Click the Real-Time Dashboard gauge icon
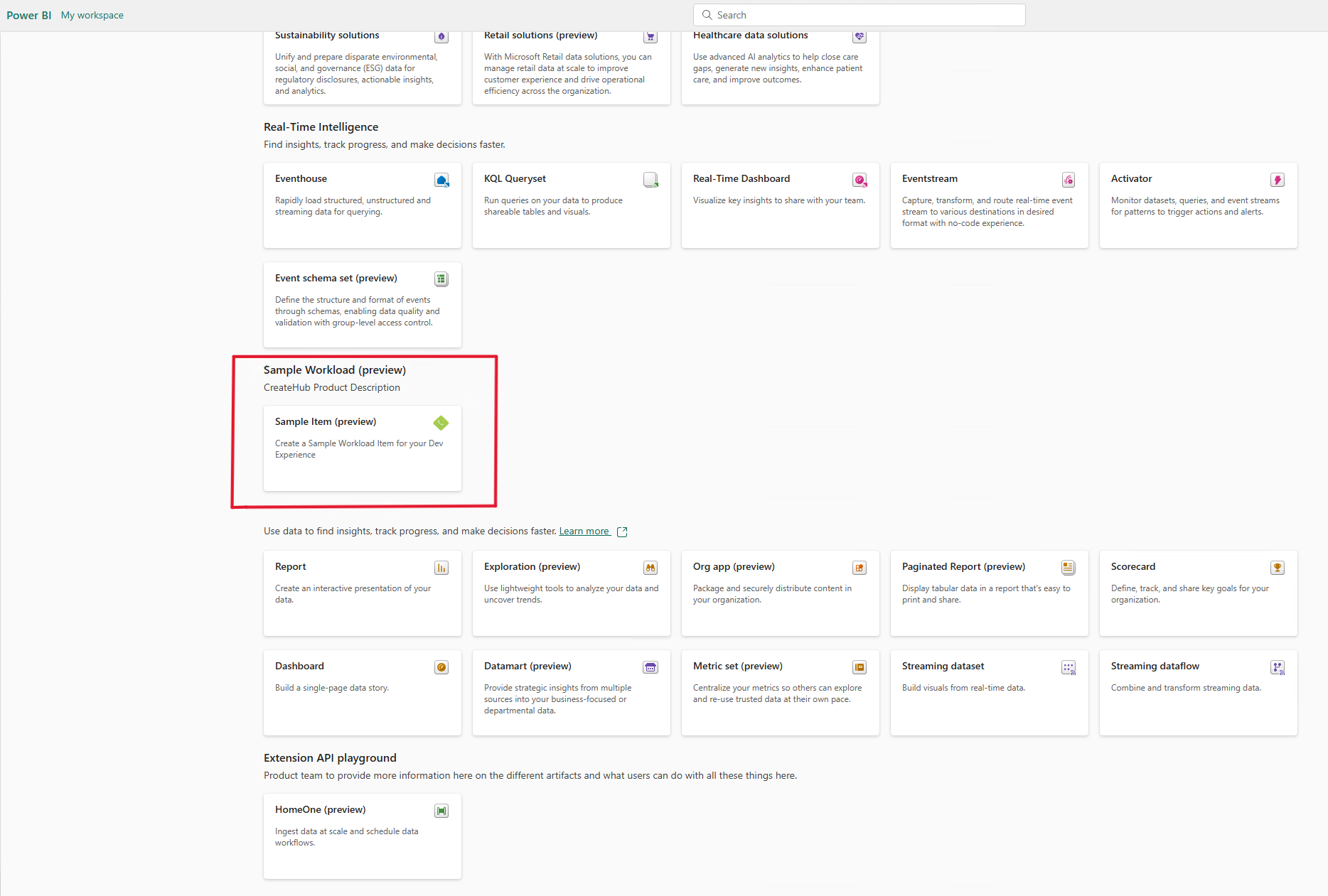1328x896 pixels. 860,180
